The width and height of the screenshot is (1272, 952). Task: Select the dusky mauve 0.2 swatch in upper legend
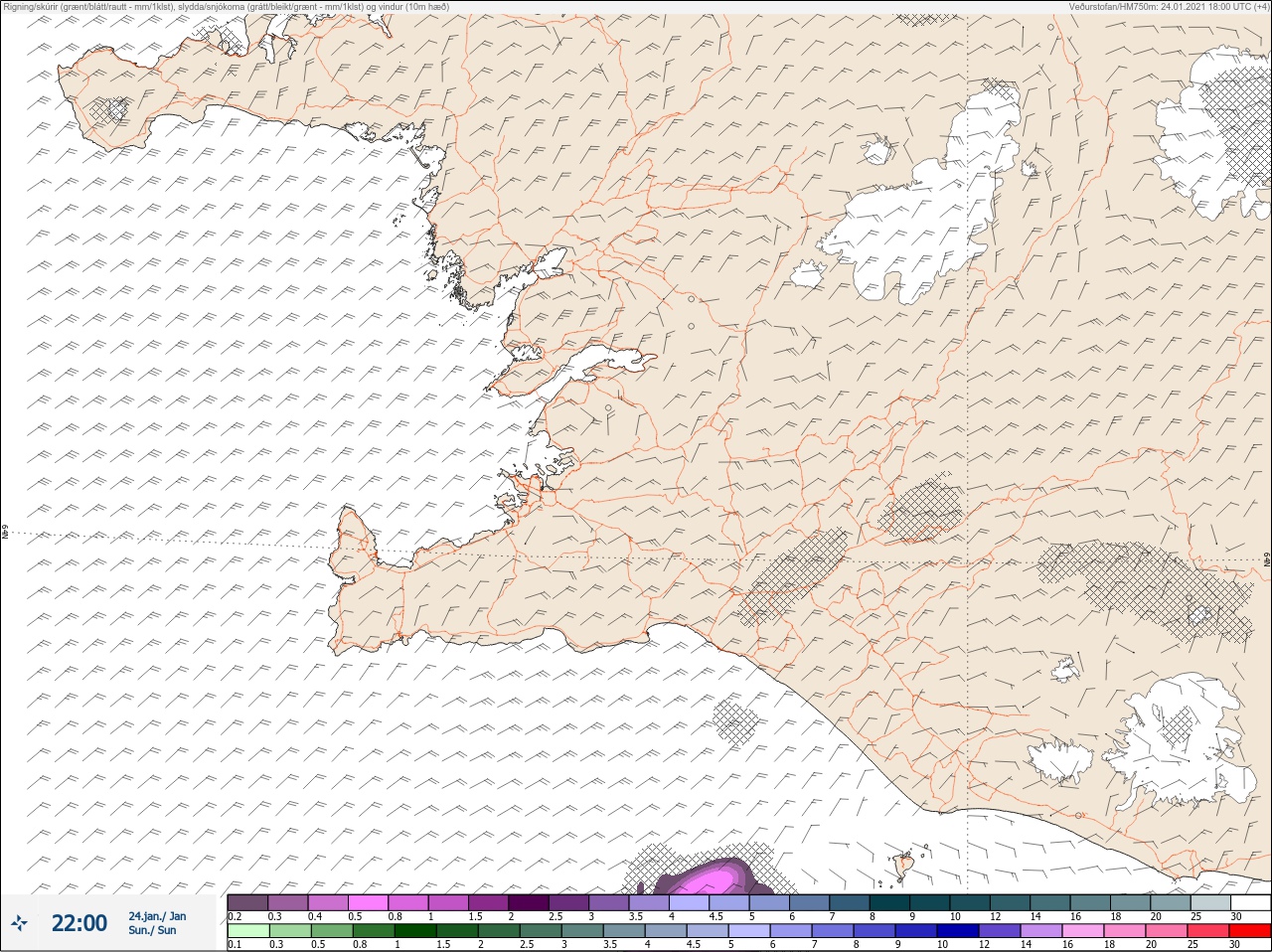pos(247,902)
